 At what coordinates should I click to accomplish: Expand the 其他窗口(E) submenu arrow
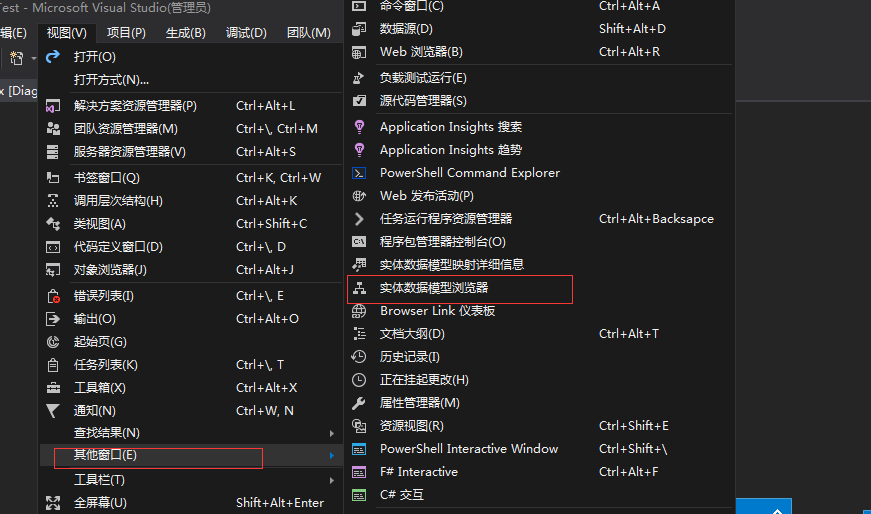[332, 455]
